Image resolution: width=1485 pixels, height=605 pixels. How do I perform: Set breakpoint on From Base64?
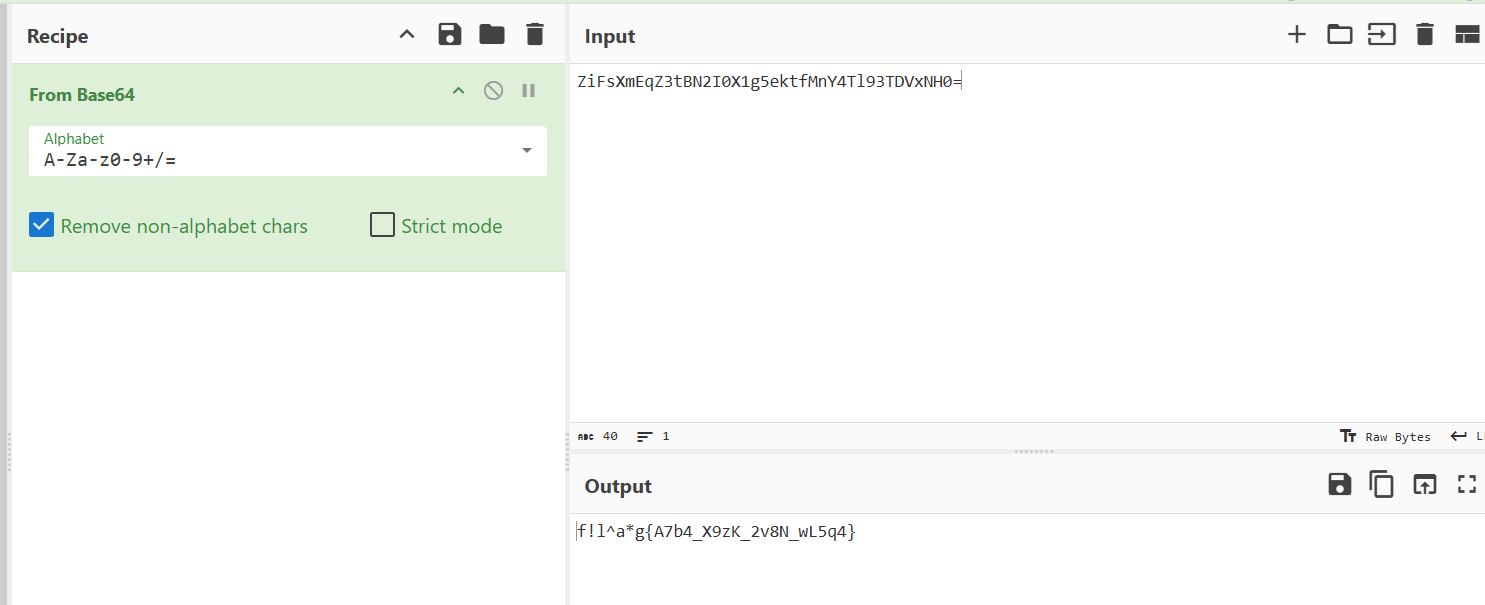529,91
